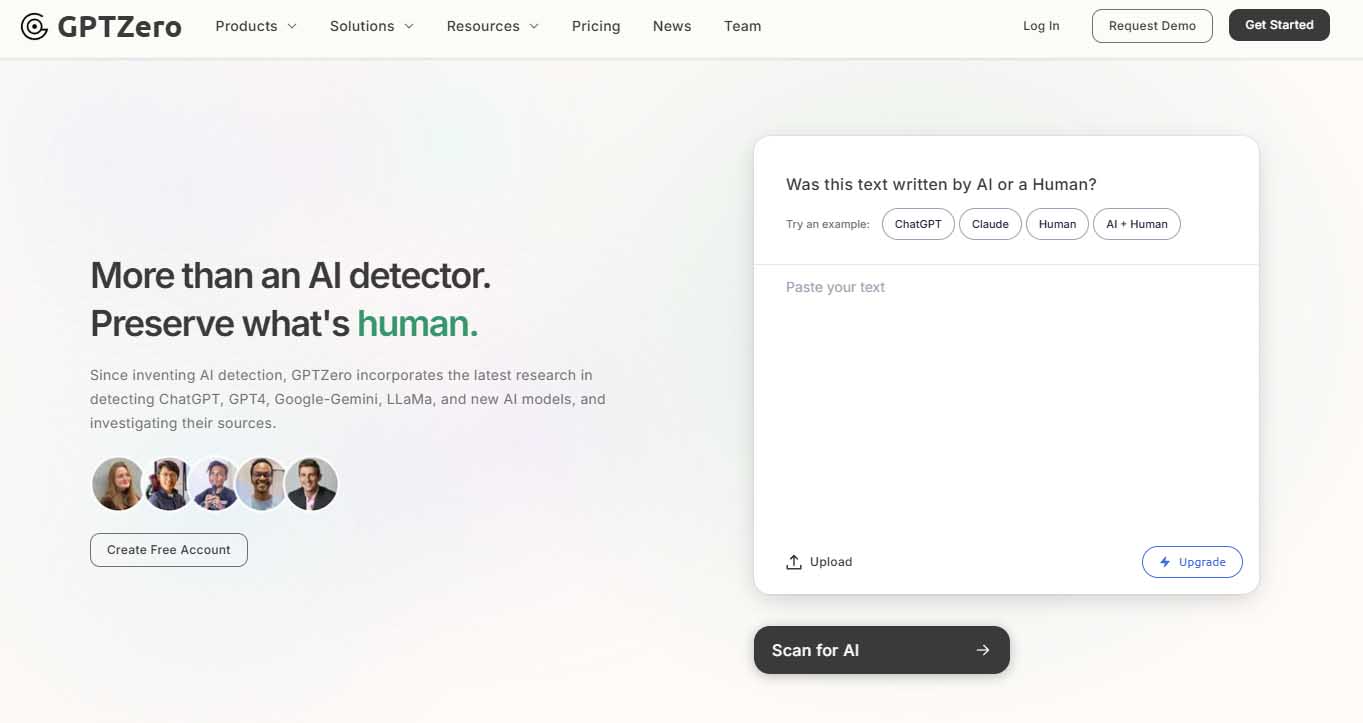Click the fifth team member avatar
The height and width of the screenshot is (723, 1363).
tap(311, 484)
